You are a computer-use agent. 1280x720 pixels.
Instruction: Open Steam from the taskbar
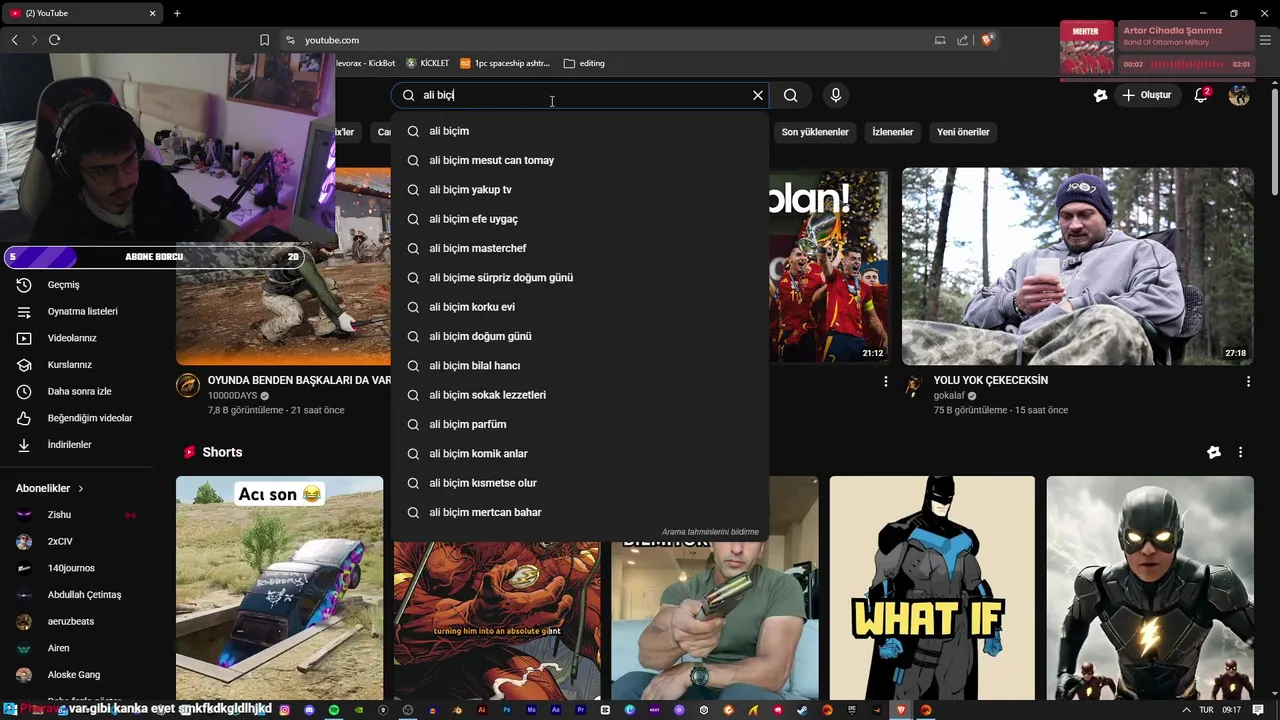pyautogui.click(x=802, y=710)
